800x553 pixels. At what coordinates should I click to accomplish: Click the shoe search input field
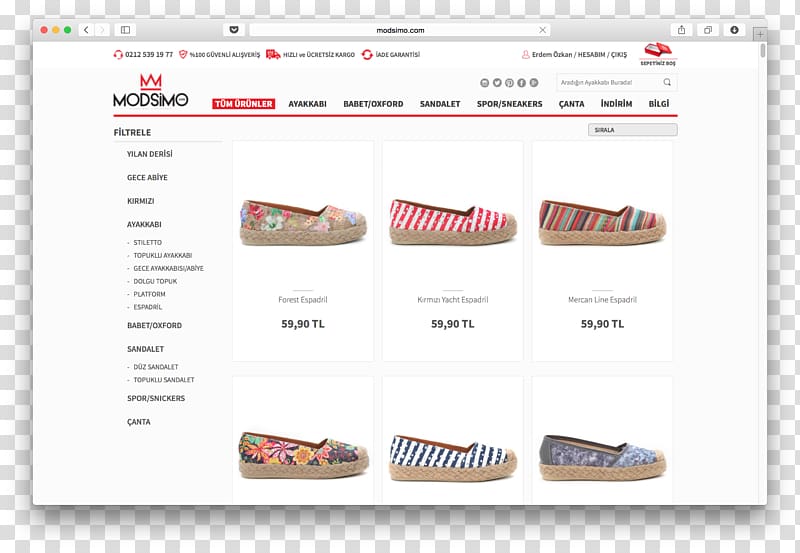point(608,82)
